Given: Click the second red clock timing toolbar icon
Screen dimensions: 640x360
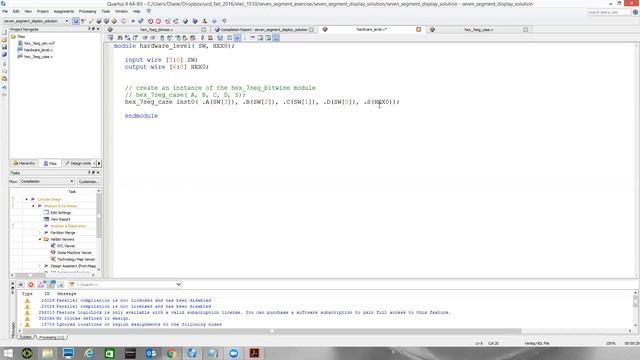Looking at the screenshot, I should point(158,21).
